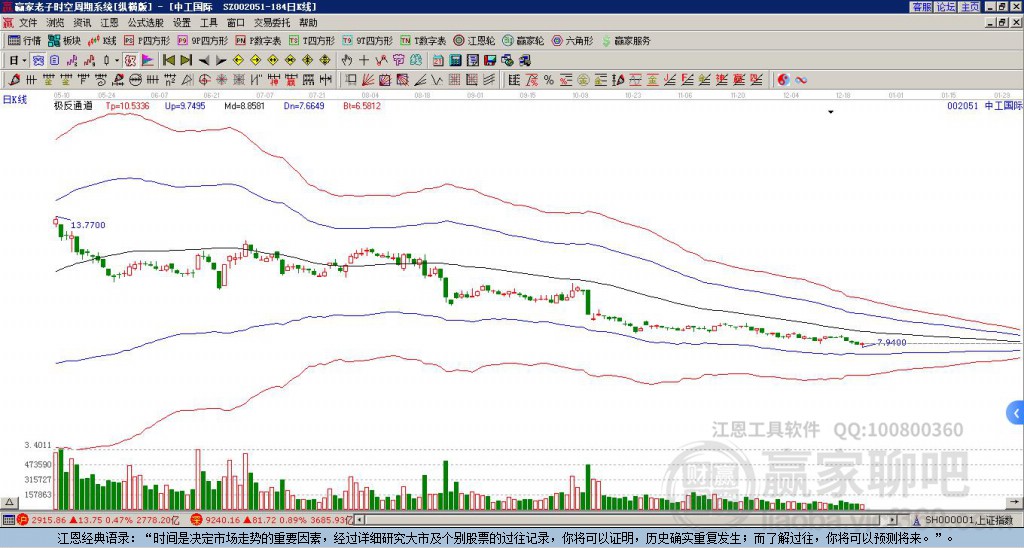Click the first yellow diamond arrow icon

[238, 61]
